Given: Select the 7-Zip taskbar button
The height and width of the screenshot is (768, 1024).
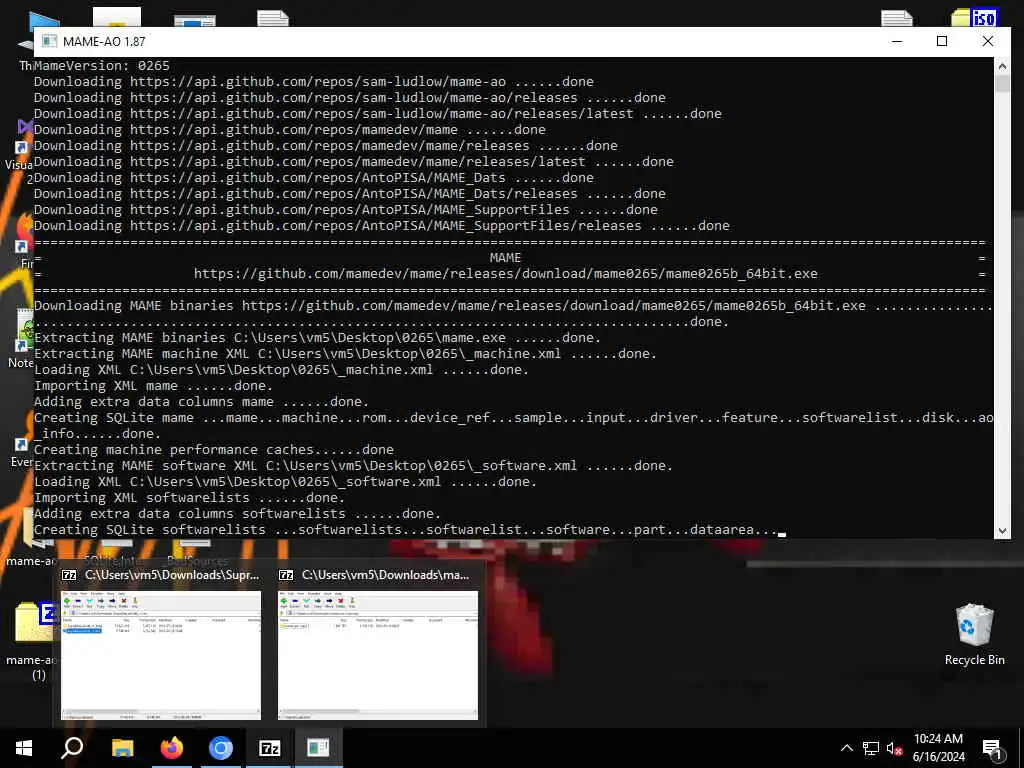Looking at the screenshot, I should coord(270,748).
